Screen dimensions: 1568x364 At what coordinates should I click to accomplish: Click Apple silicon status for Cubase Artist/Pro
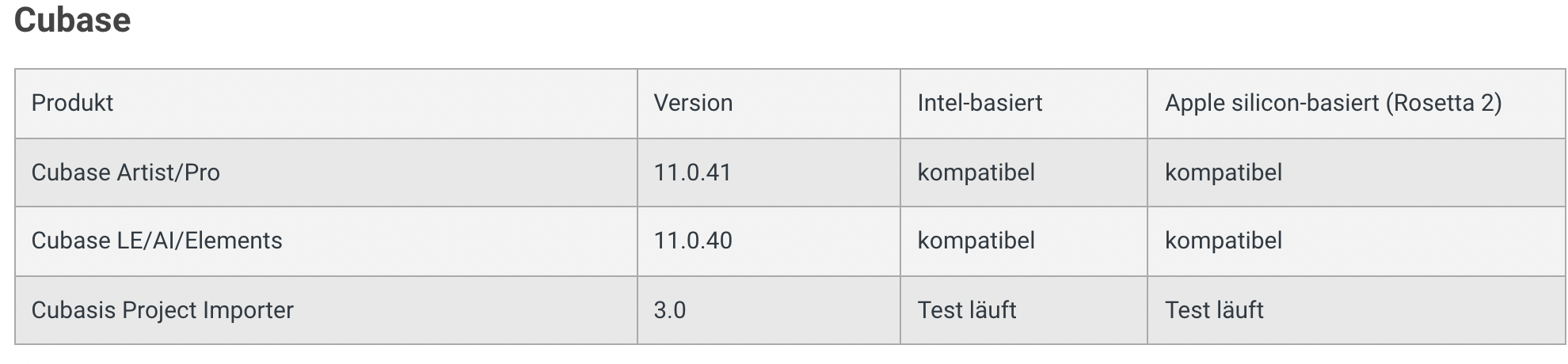(1223, 173)
